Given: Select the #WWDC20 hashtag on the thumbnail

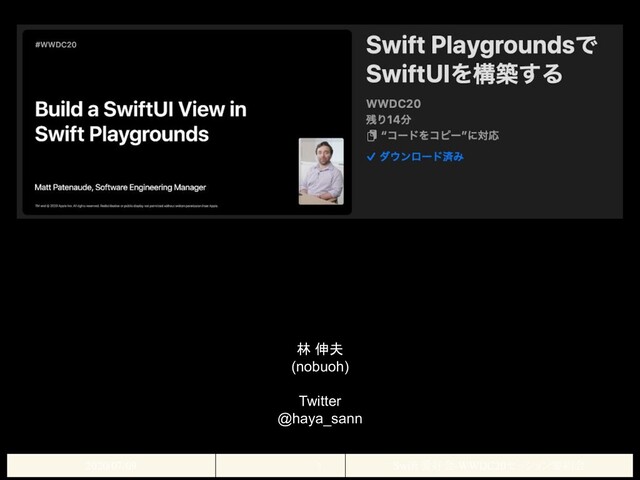Looking at the screenshot, I should click(x=56, y=45).
